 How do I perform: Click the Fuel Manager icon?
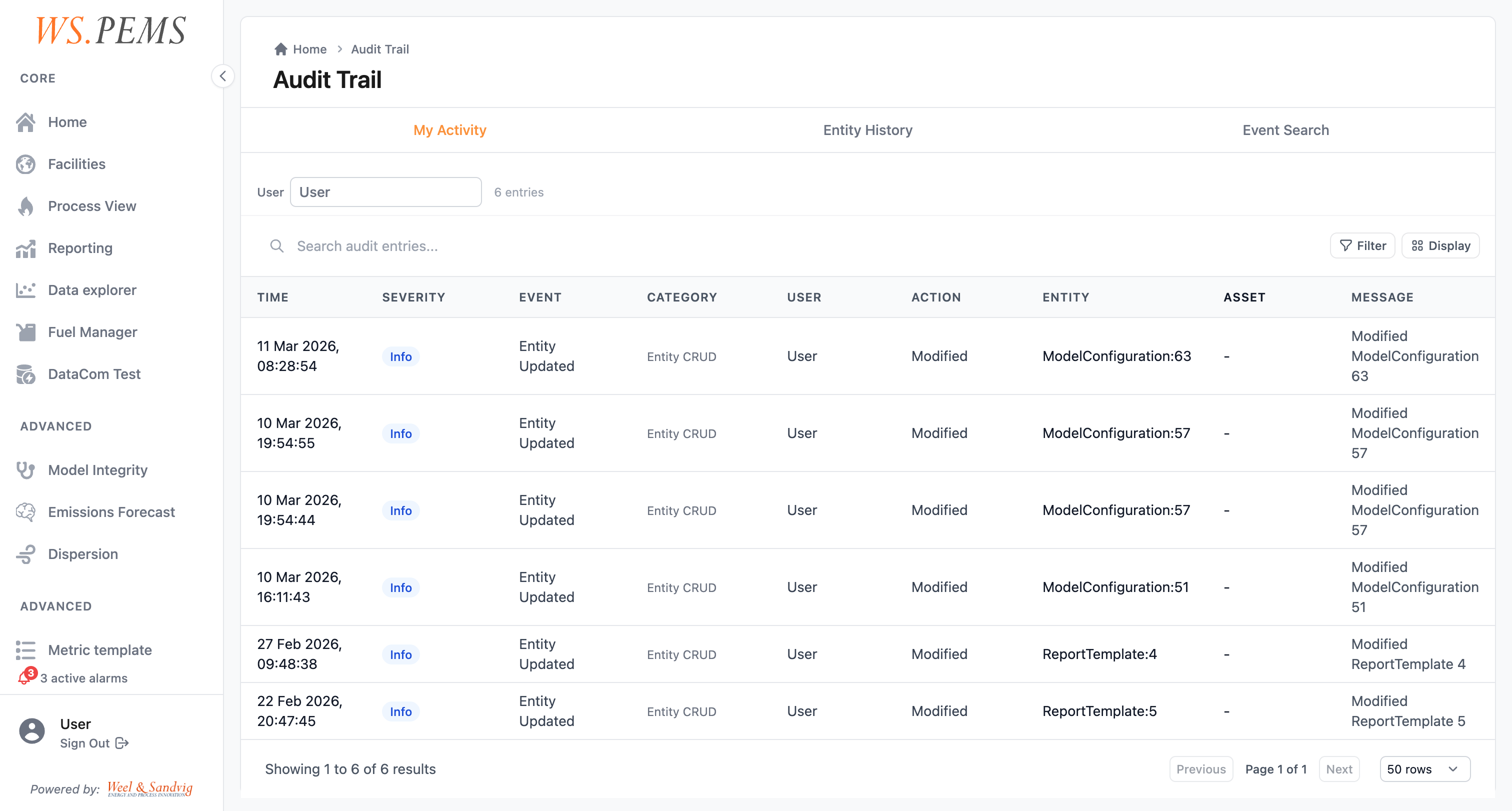click(26, 332)
